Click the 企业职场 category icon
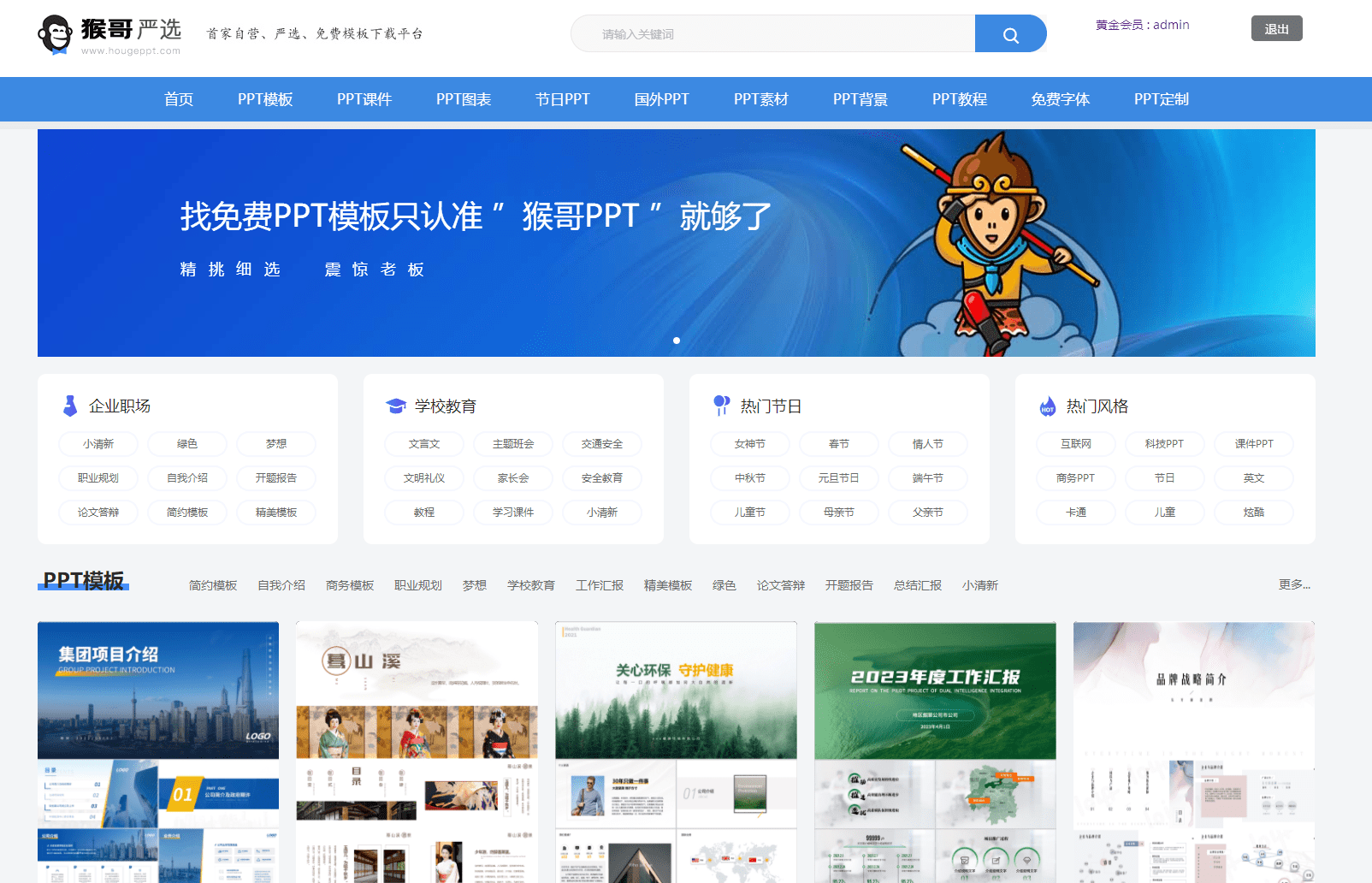1372x883 pixels. pyautogui.click(x=70, y=406)
